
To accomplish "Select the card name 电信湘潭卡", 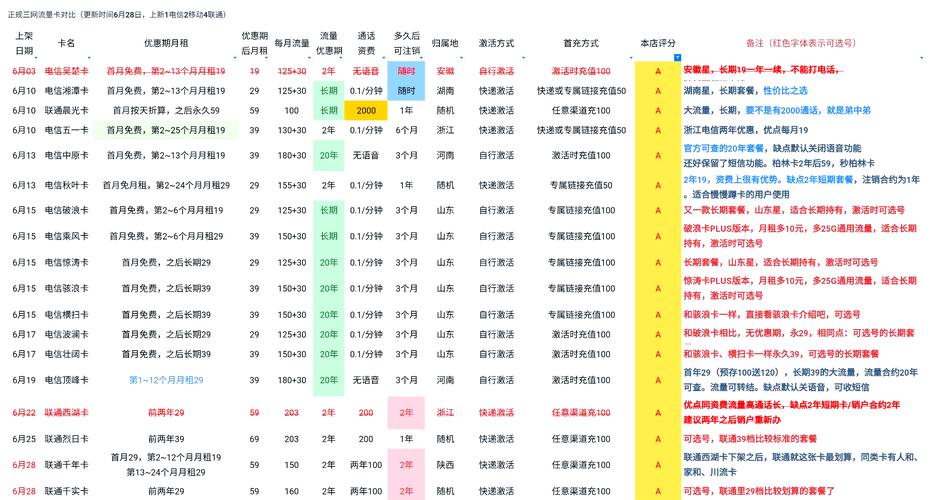I will coord(67,90).
